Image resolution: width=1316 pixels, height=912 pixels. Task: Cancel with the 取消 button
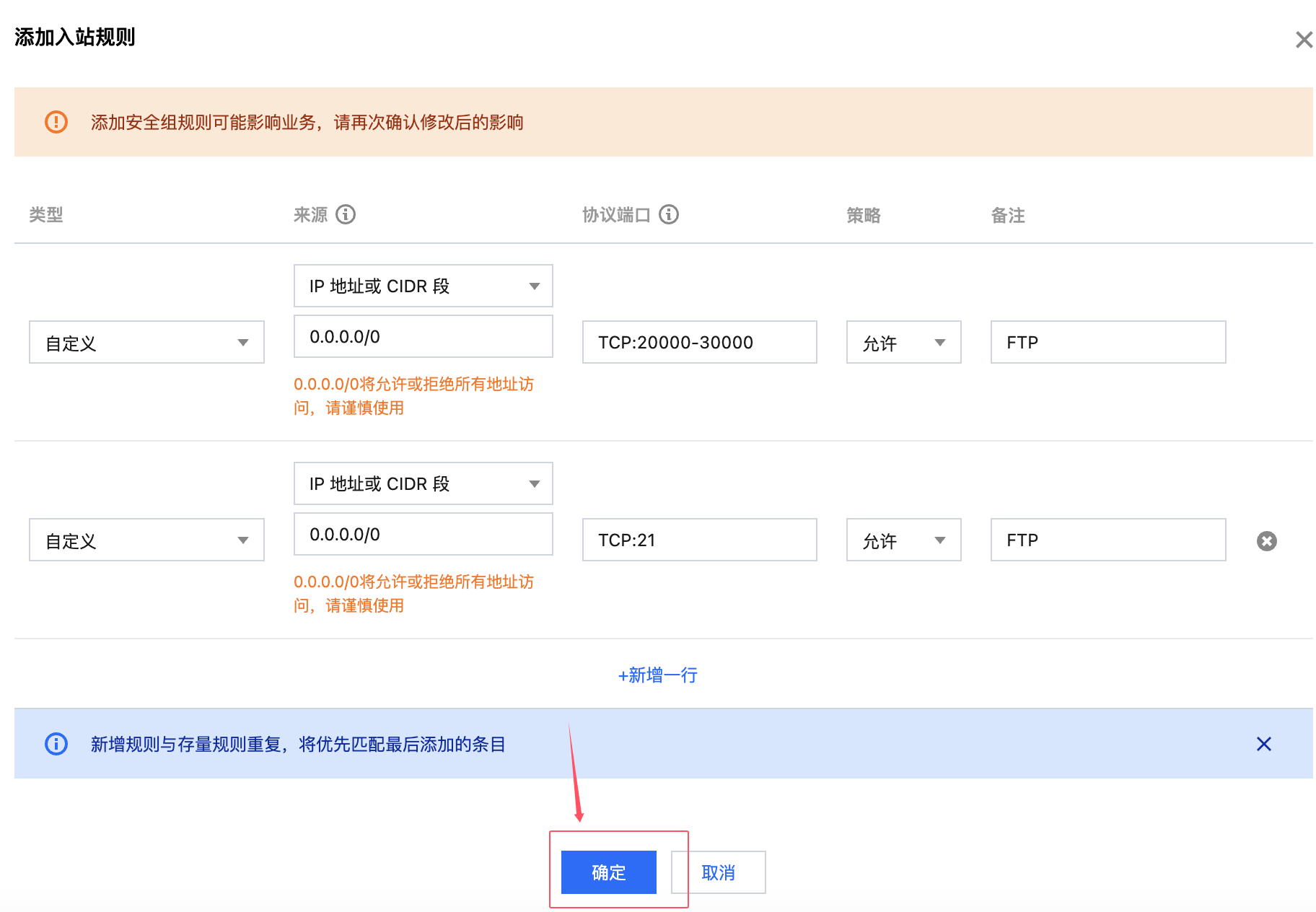(x=719, y=872)
